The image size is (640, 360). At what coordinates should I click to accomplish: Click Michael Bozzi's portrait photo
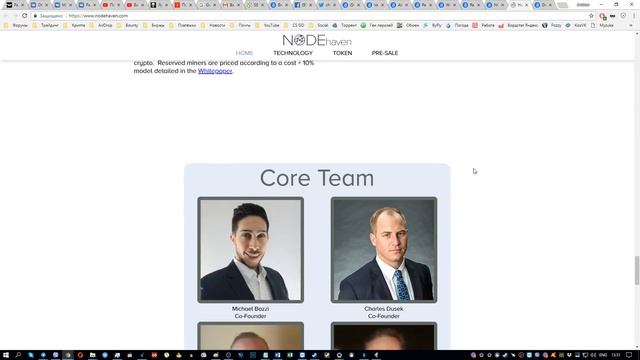click(251, 250)
